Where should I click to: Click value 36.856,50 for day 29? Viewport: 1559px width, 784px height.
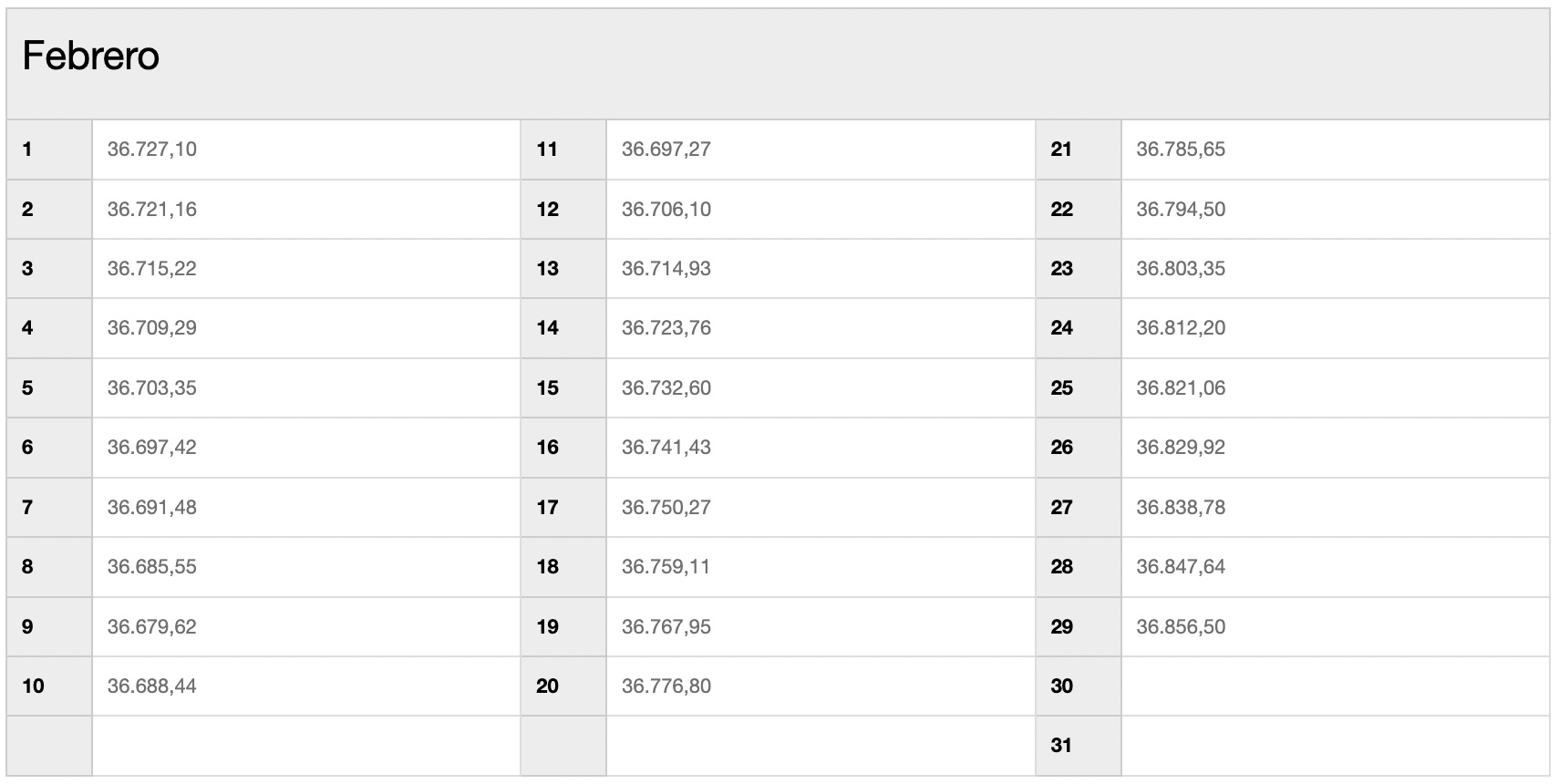coord(1181,626)
